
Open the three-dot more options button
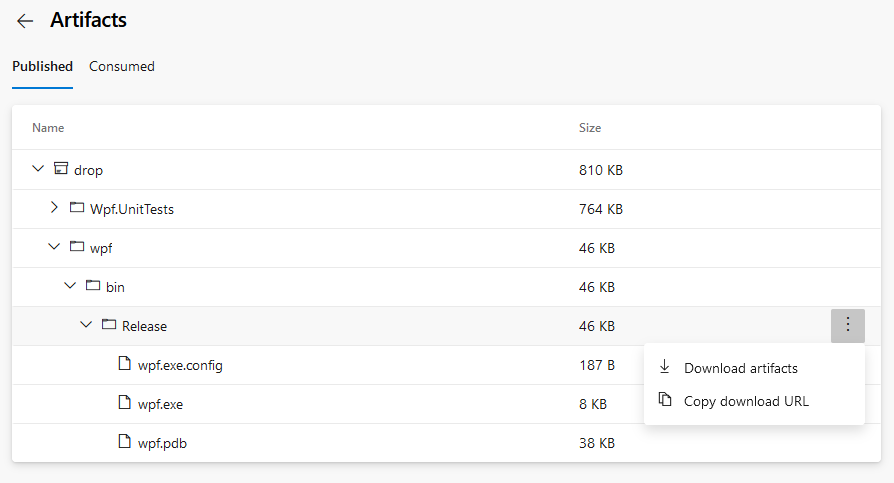(848, 326)
